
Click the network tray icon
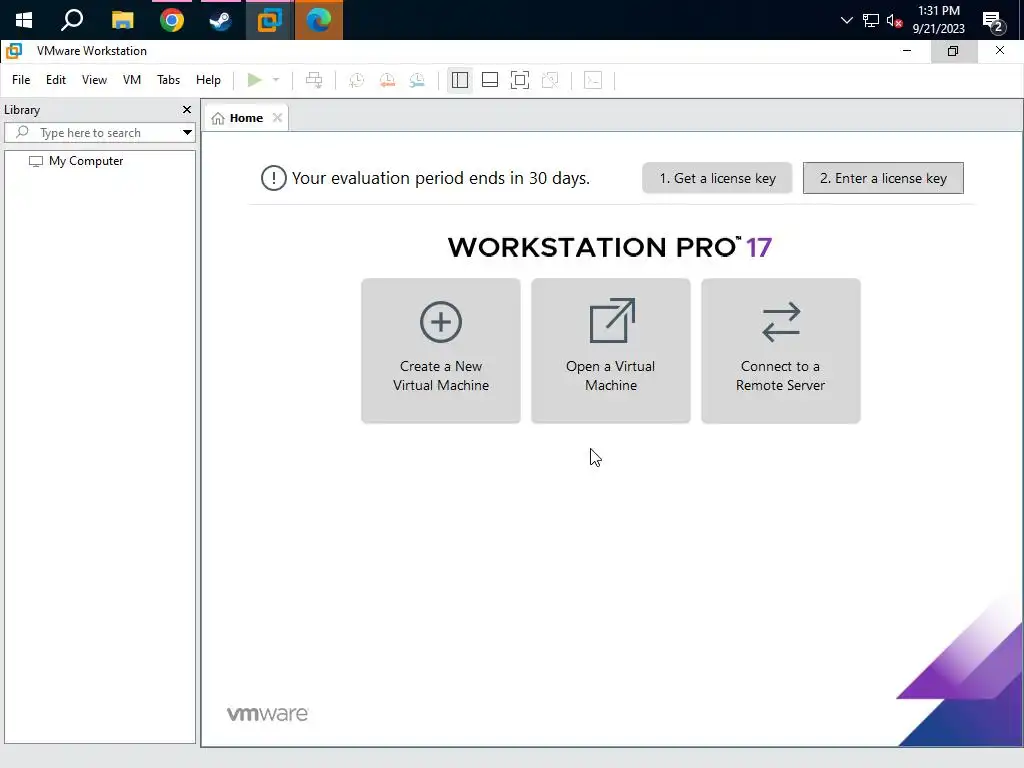click(x=871, y=20)
